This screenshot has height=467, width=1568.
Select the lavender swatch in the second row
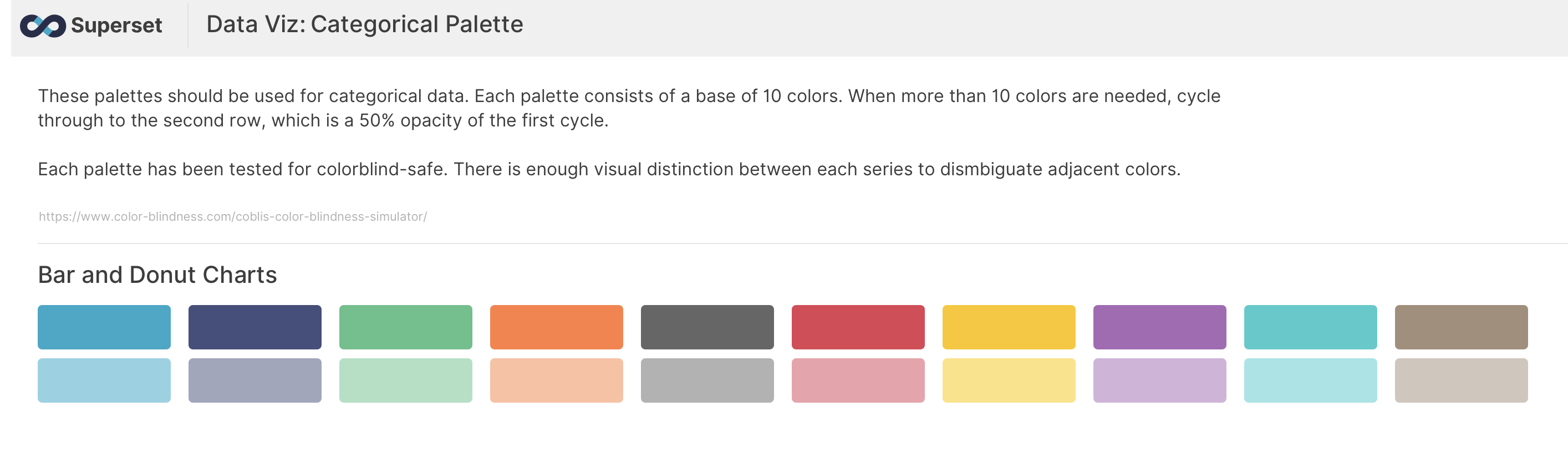coord(1159,380)
